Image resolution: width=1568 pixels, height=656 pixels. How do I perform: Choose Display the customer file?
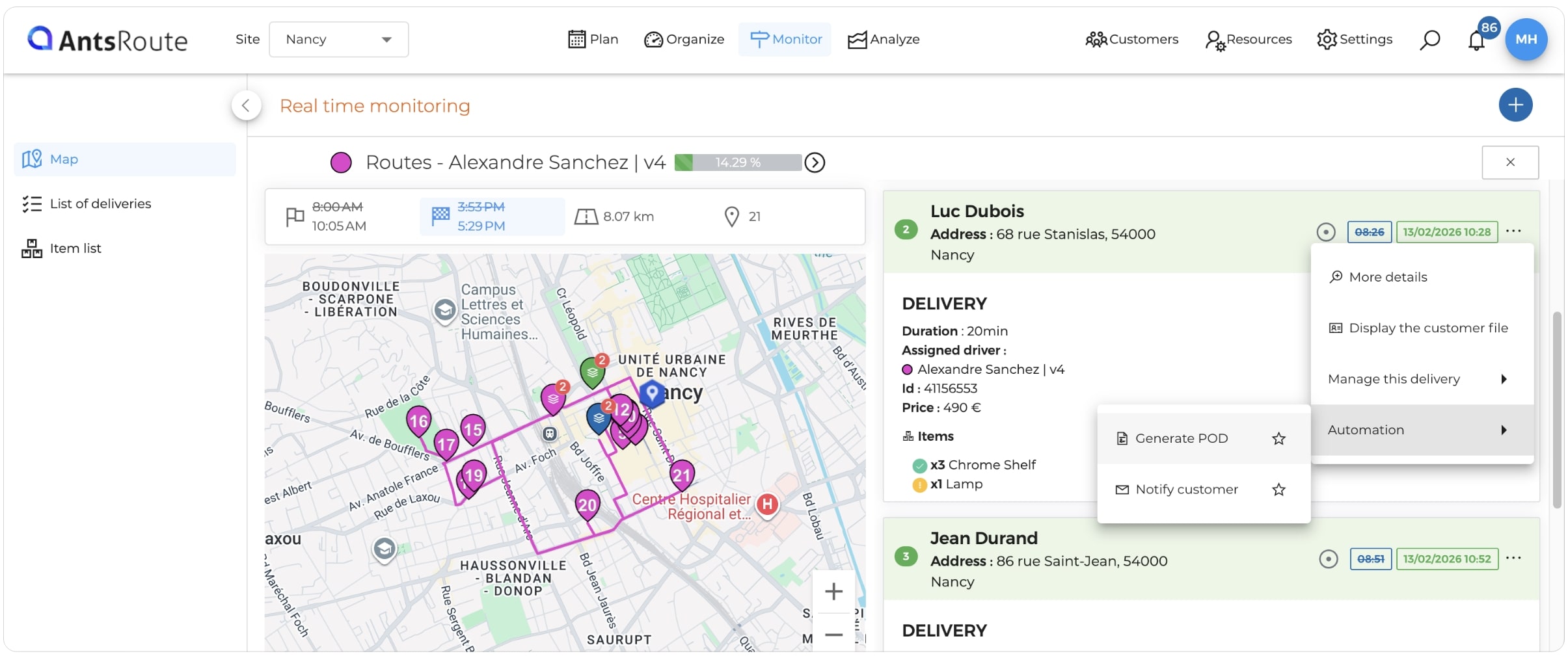(x=1422, y=328)
